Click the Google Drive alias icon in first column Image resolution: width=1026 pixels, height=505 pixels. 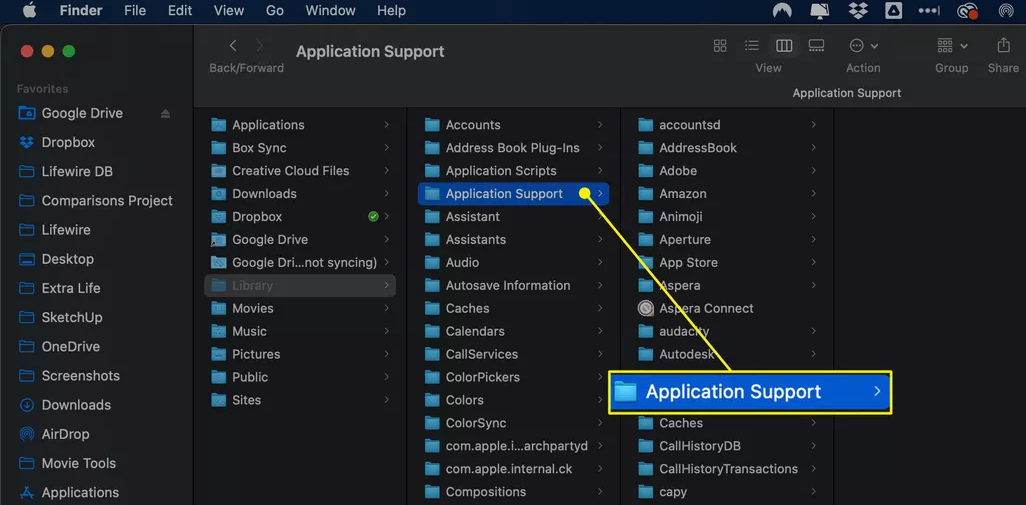click(219, 239)
